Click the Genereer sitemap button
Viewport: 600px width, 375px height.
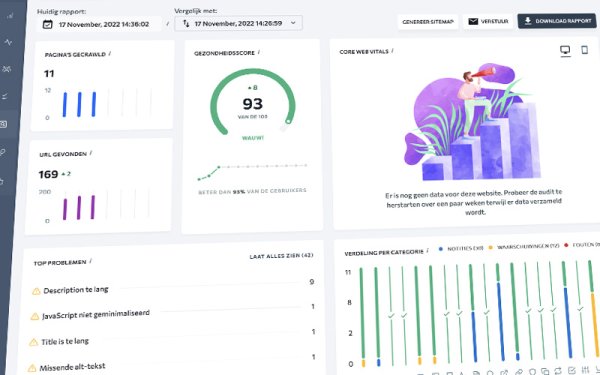427,22
